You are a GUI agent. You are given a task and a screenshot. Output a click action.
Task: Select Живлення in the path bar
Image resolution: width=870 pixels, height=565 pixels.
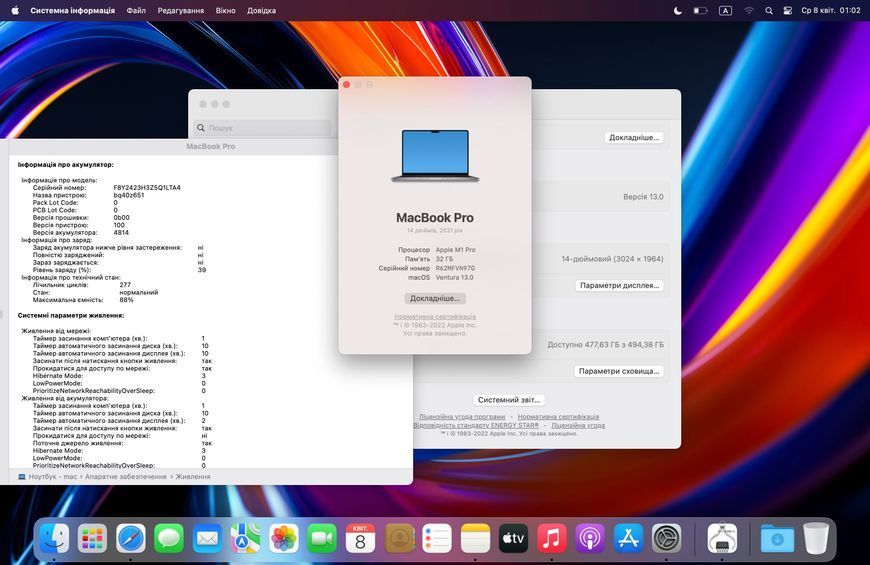[193, 476]
